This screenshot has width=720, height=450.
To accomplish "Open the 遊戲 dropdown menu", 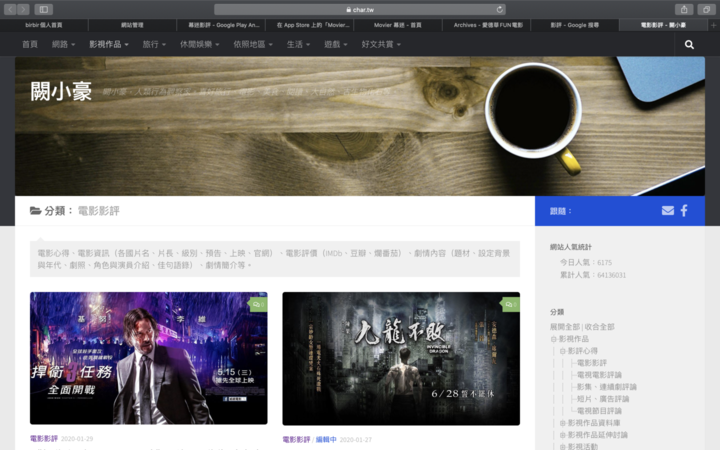I will 335,45.
